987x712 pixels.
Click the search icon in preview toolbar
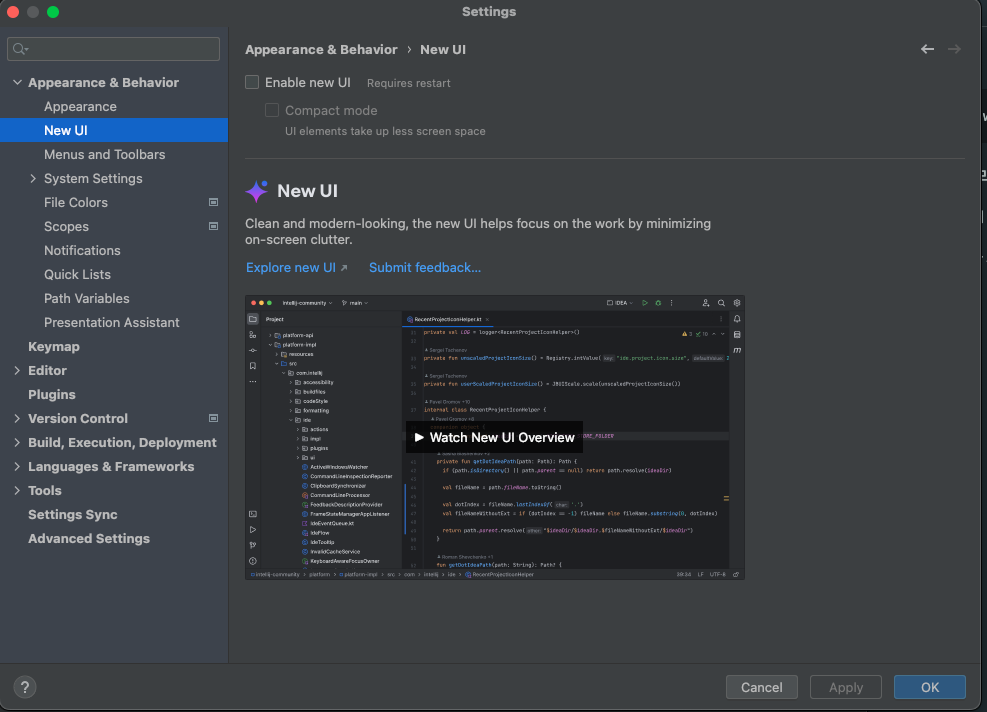point(721,303)
